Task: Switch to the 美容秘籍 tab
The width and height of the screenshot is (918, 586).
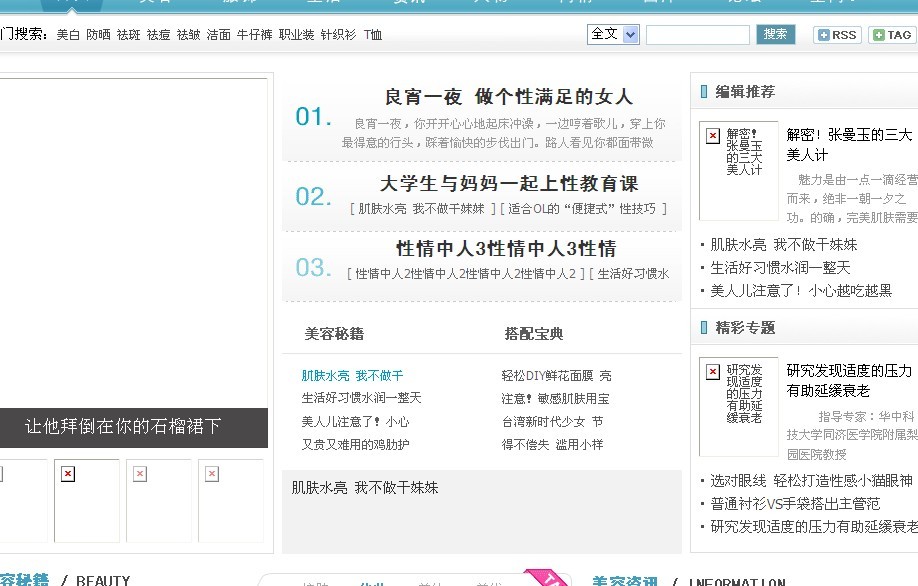Action: [334, 334]
